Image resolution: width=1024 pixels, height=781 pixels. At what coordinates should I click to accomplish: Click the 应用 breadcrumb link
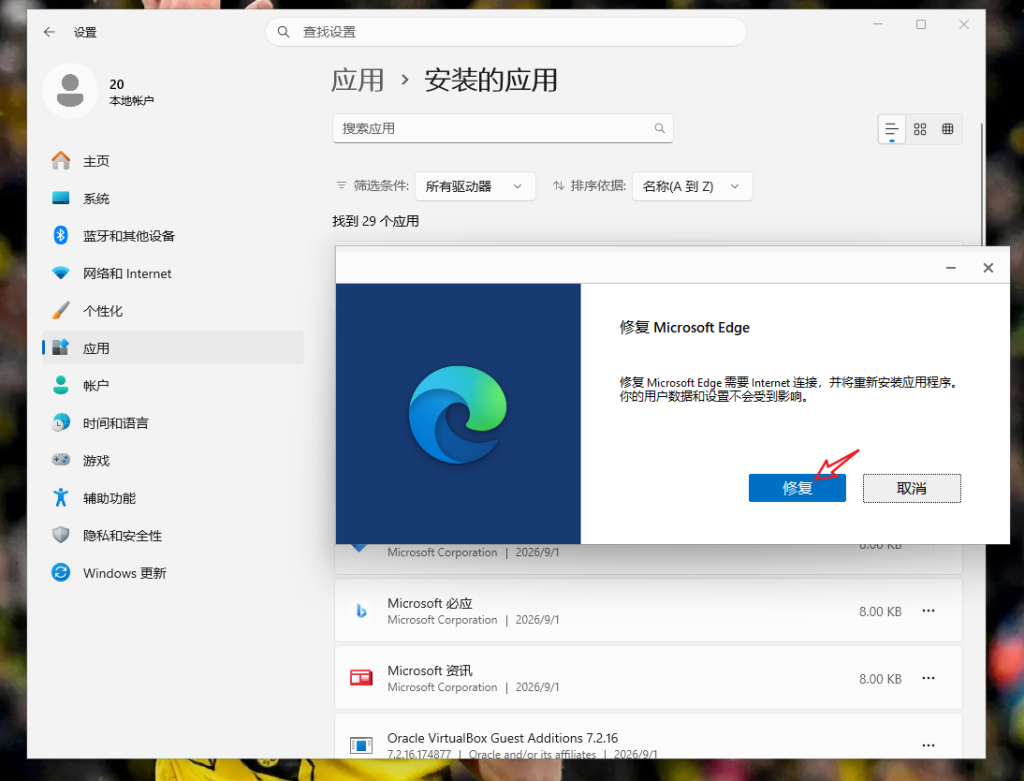[357, 80]
